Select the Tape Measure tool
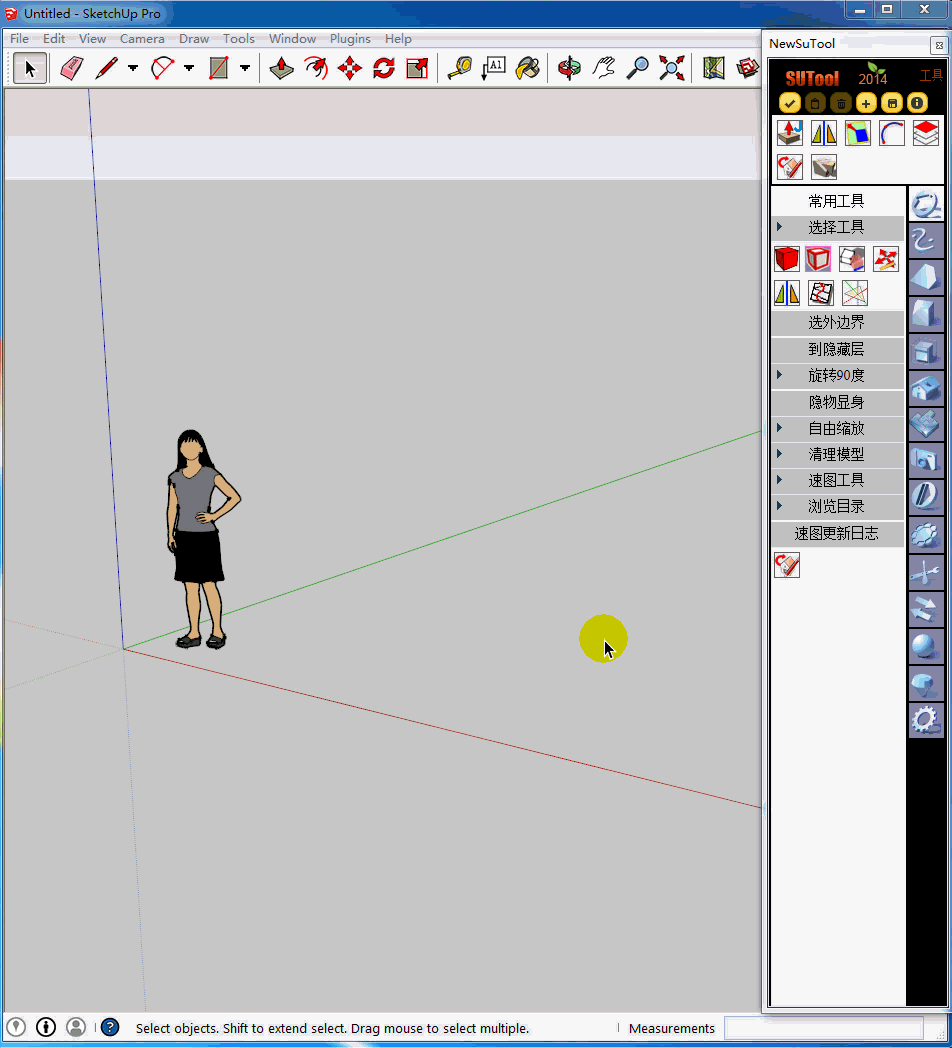Image resolution: width=952 pixels, height=1048 pixels. (460, 68)
